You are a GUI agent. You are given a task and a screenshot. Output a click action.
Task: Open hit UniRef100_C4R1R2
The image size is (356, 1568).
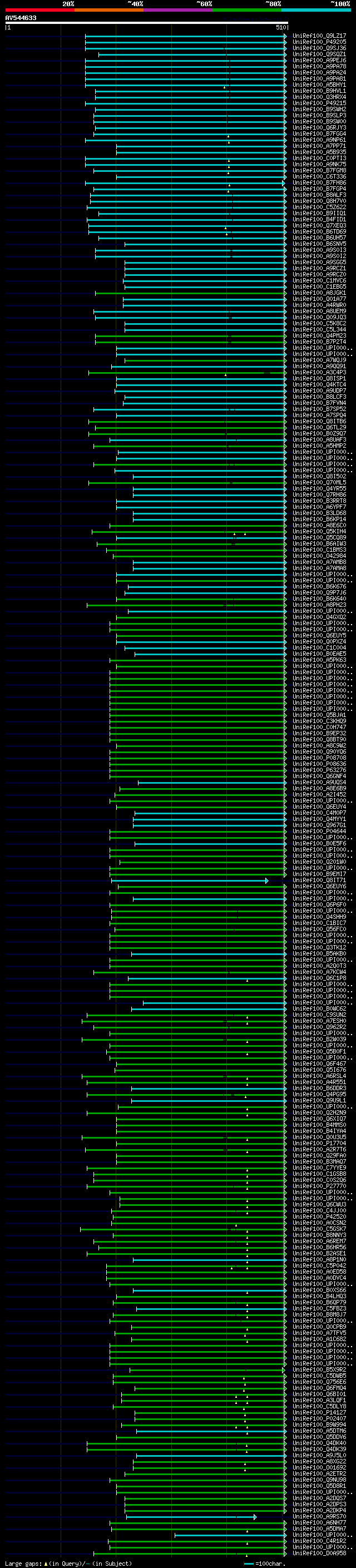(319, 1541)
